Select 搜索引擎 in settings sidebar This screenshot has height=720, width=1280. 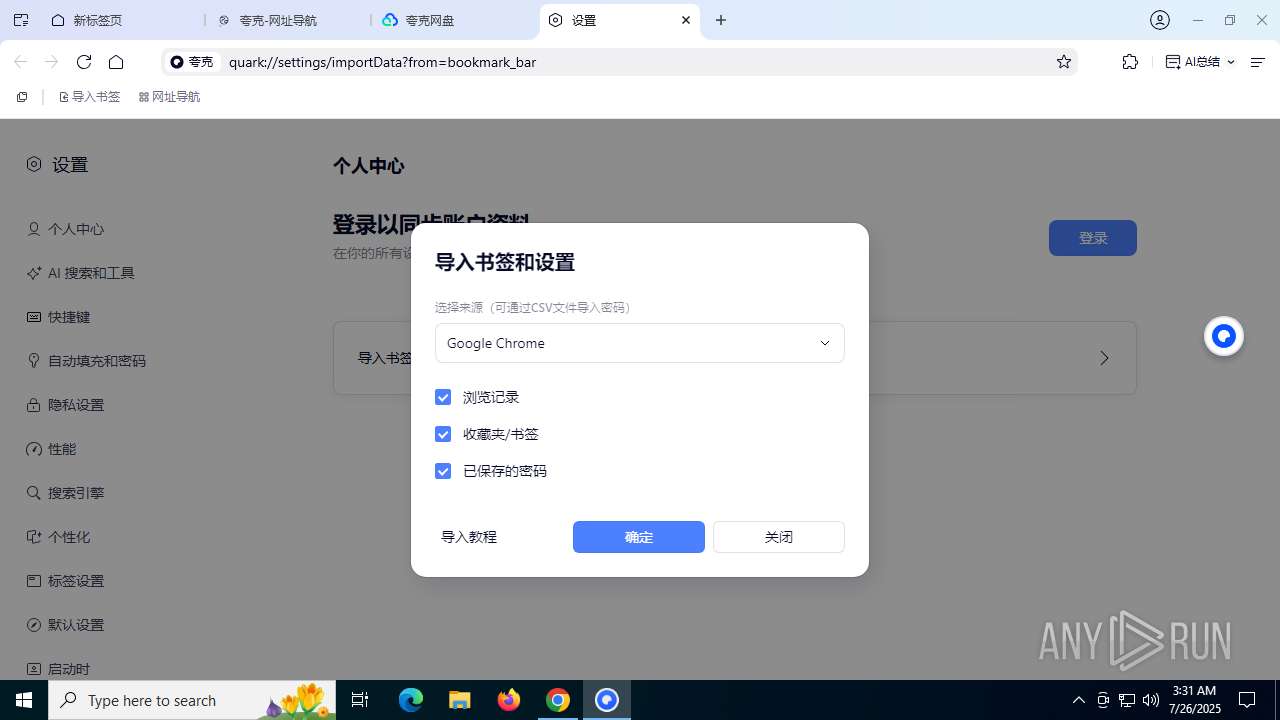tap(66, 493)
